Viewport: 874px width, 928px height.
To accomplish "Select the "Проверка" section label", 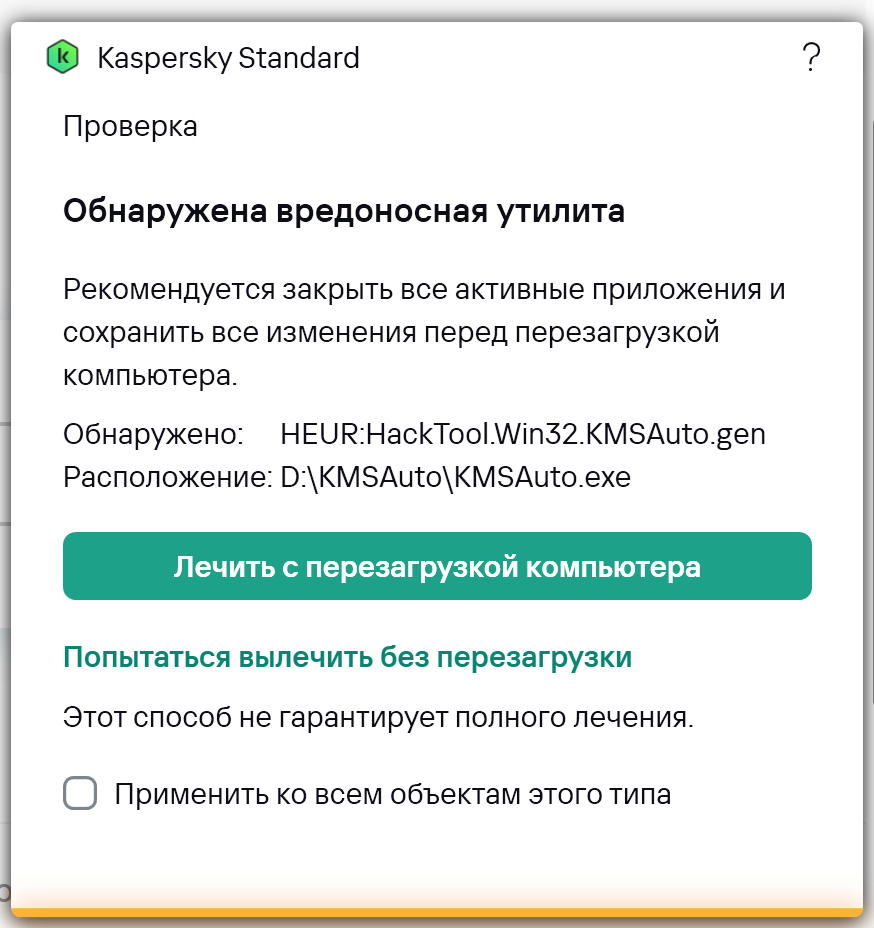I will tap(130, 127).
